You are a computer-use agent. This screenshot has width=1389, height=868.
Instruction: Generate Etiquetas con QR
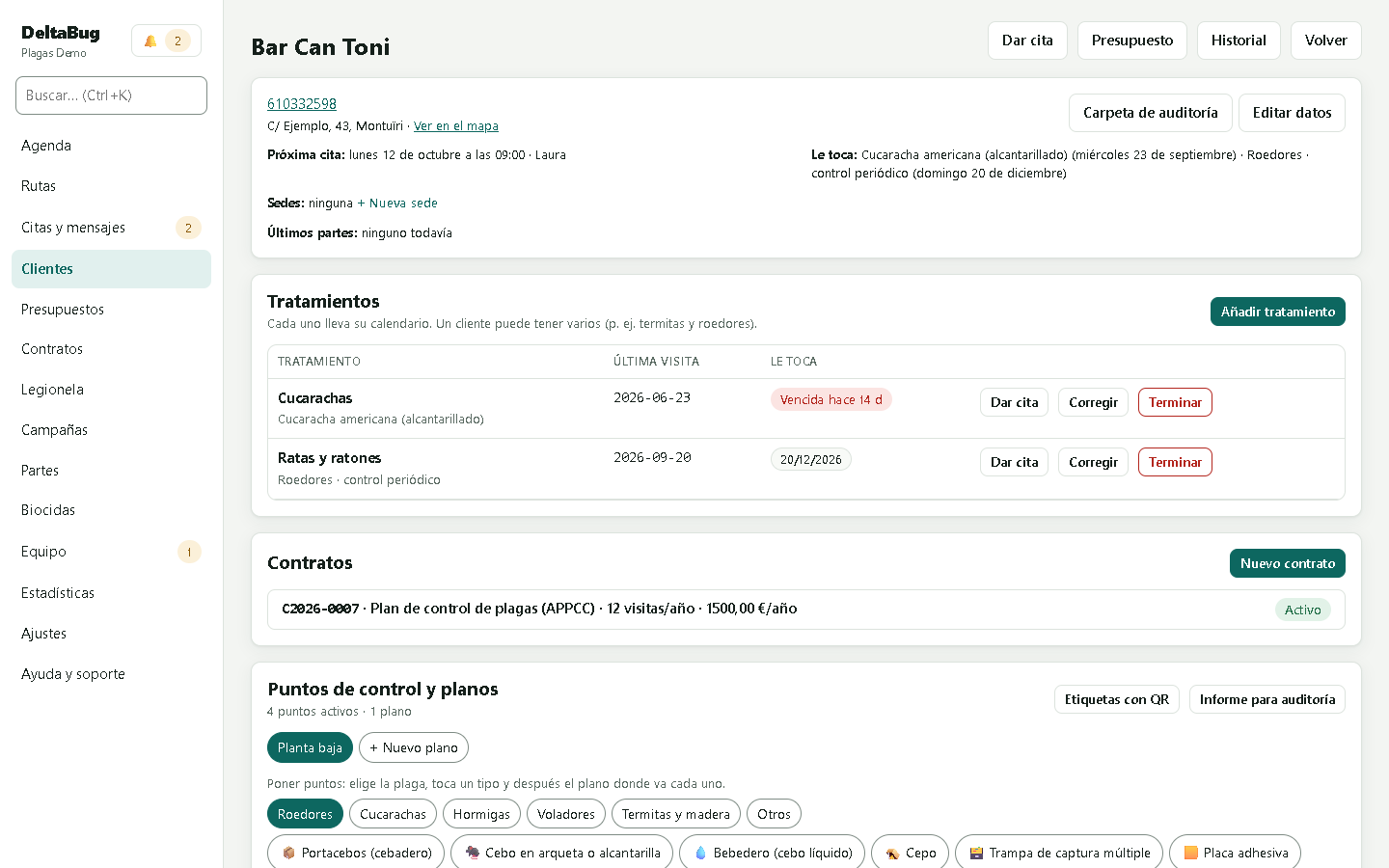point(1117,699)
